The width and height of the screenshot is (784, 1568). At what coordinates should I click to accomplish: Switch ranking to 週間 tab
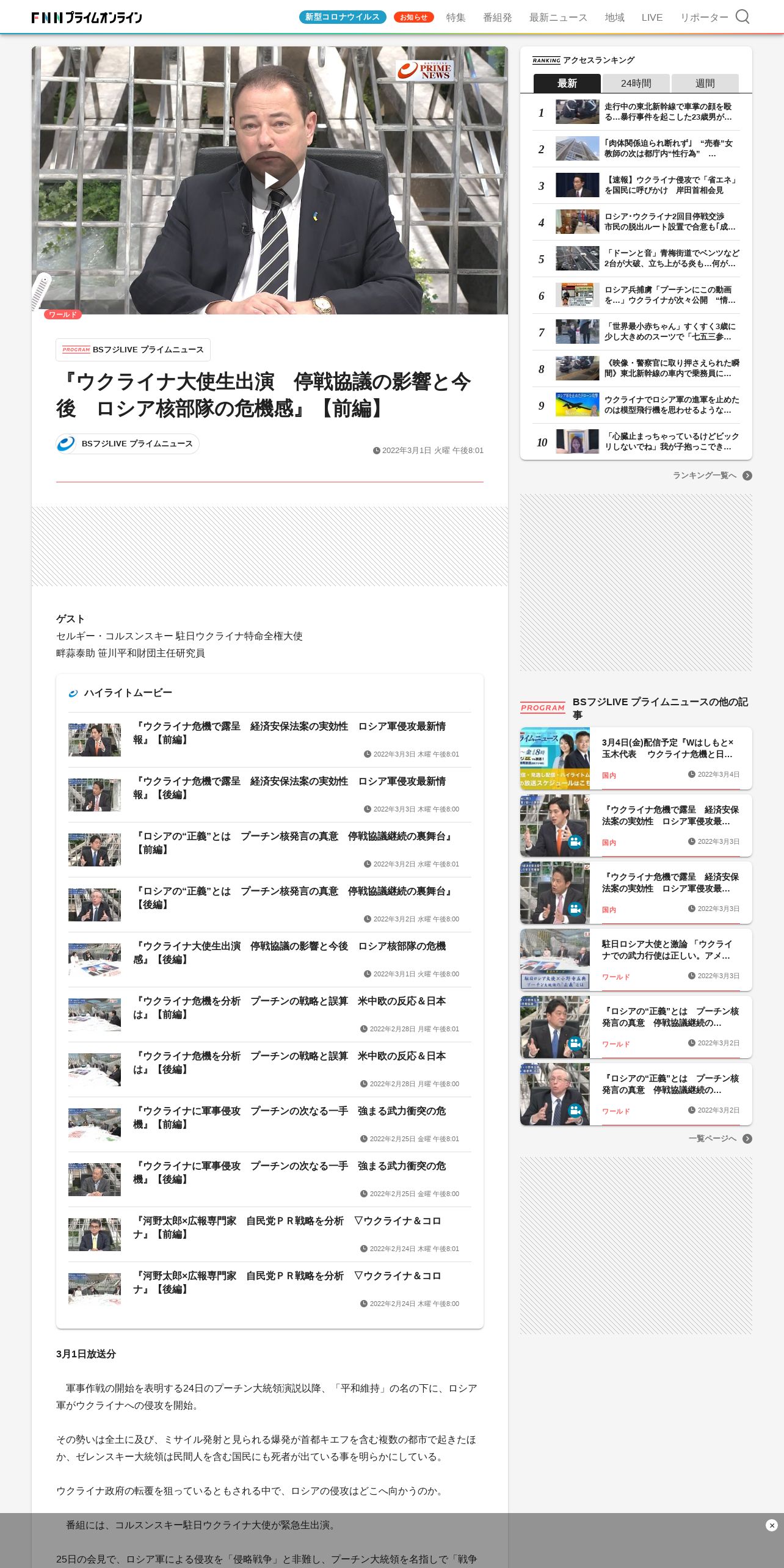(x=705, y=83)
